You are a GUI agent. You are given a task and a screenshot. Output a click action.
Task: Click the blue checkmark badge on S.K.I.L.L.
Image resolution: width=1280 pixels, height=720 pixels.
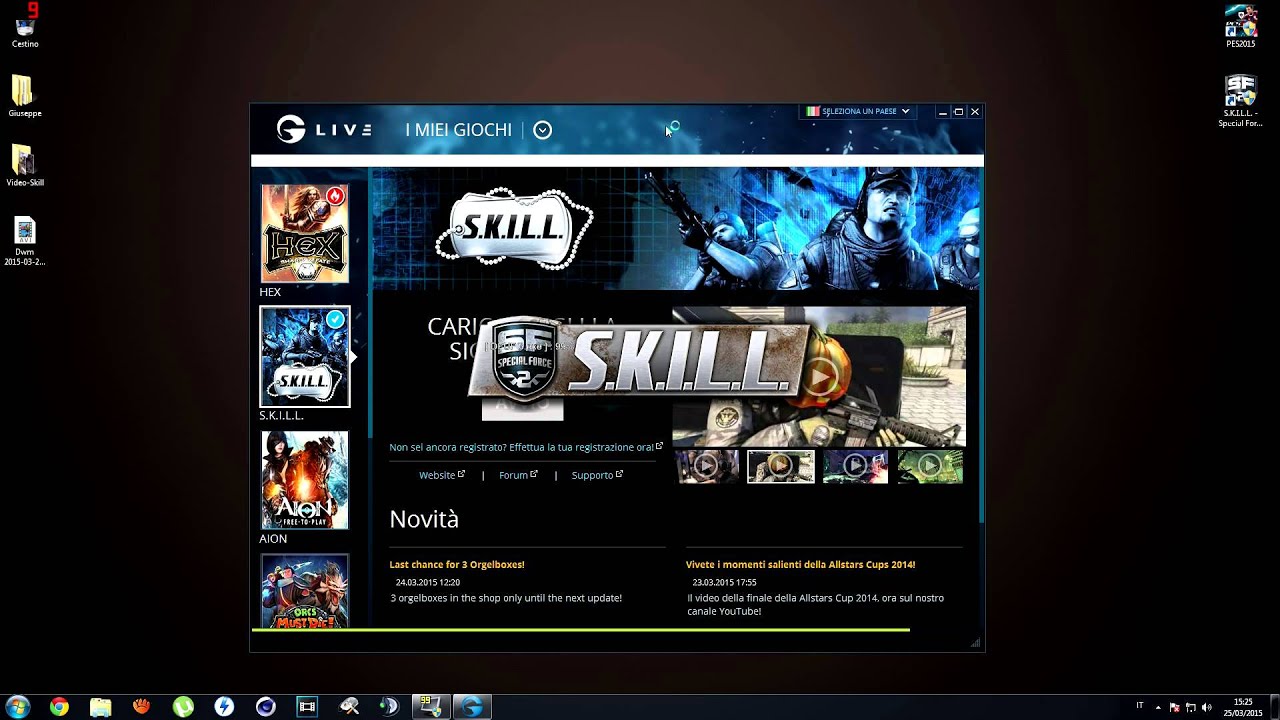335,319
